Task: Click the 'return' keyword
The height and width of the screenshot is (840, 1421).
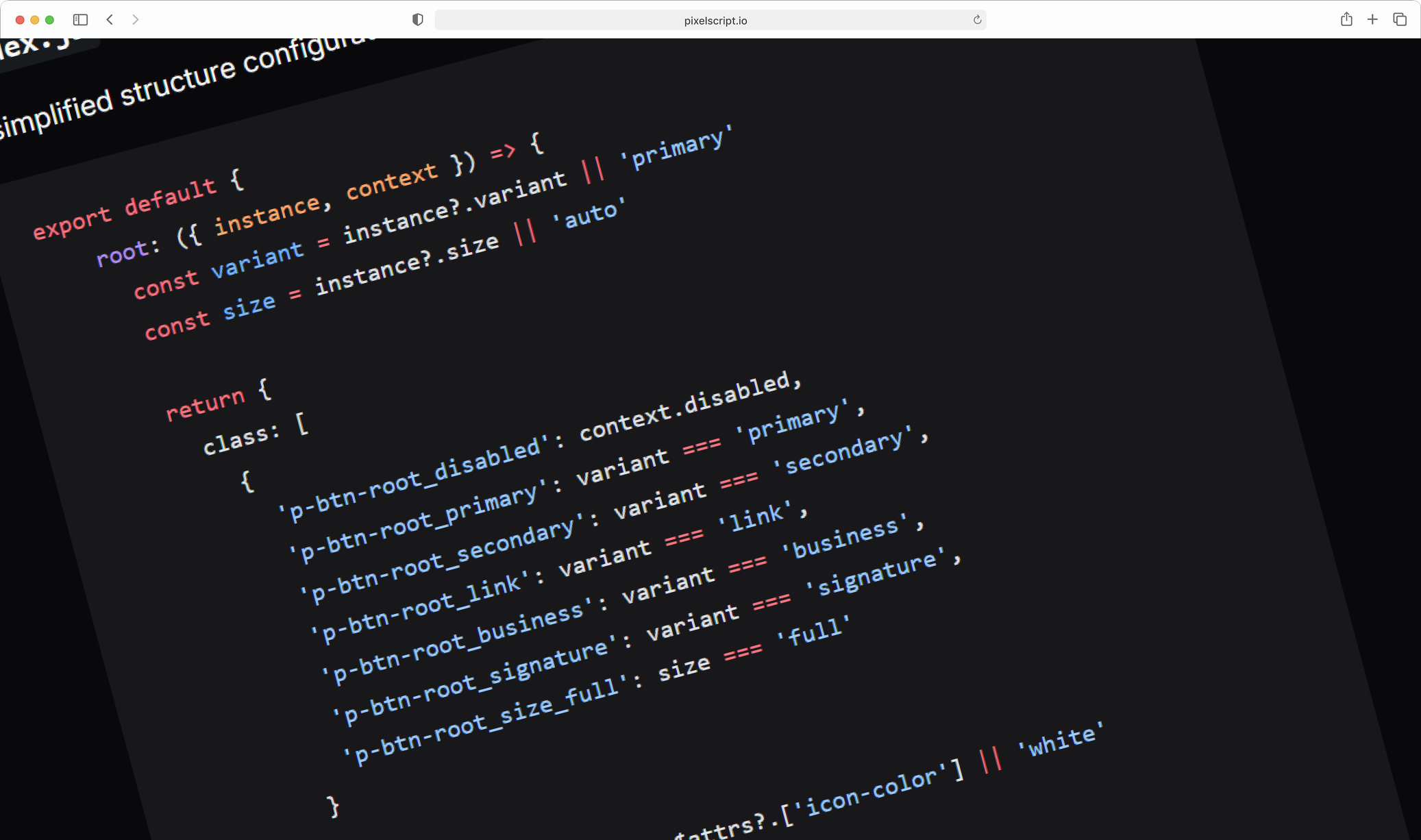Action: [x=205, y=405]
